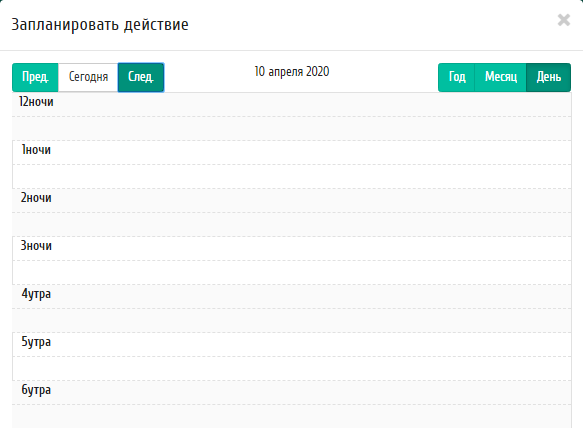Select the half-hour slot after 12ночи
The image size is (583, 428).
pyautogui.click(x=292, y=129)
